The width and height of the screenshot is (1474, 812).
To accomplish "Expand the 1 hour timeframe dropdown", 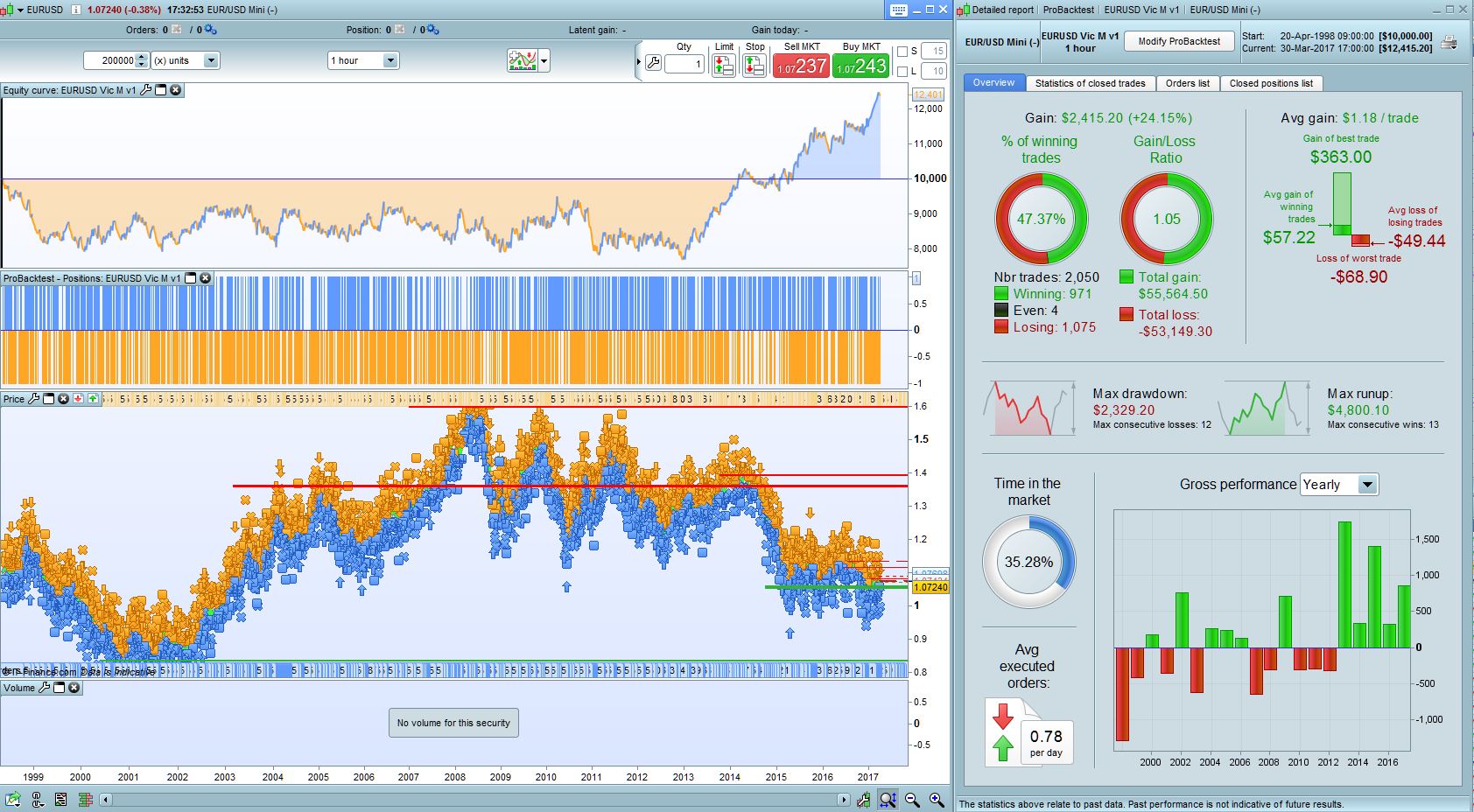I will [390, 60].
